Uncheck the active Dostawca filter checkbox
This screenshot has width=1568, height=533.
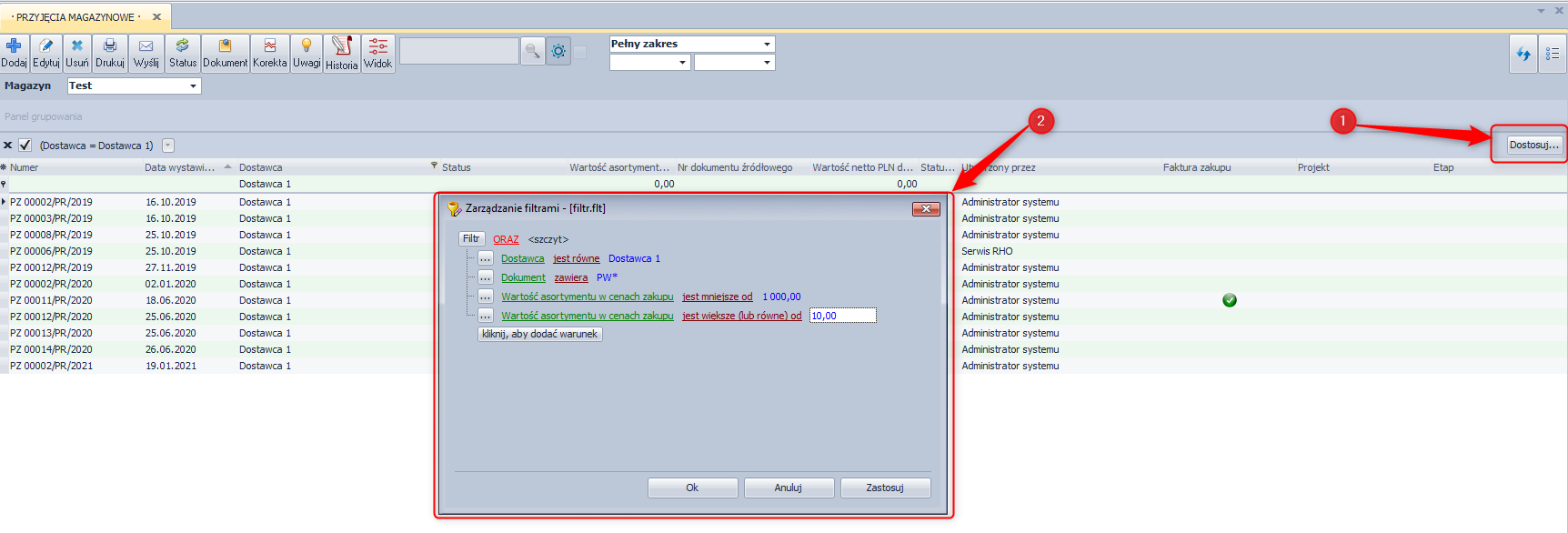coord(25,146)
